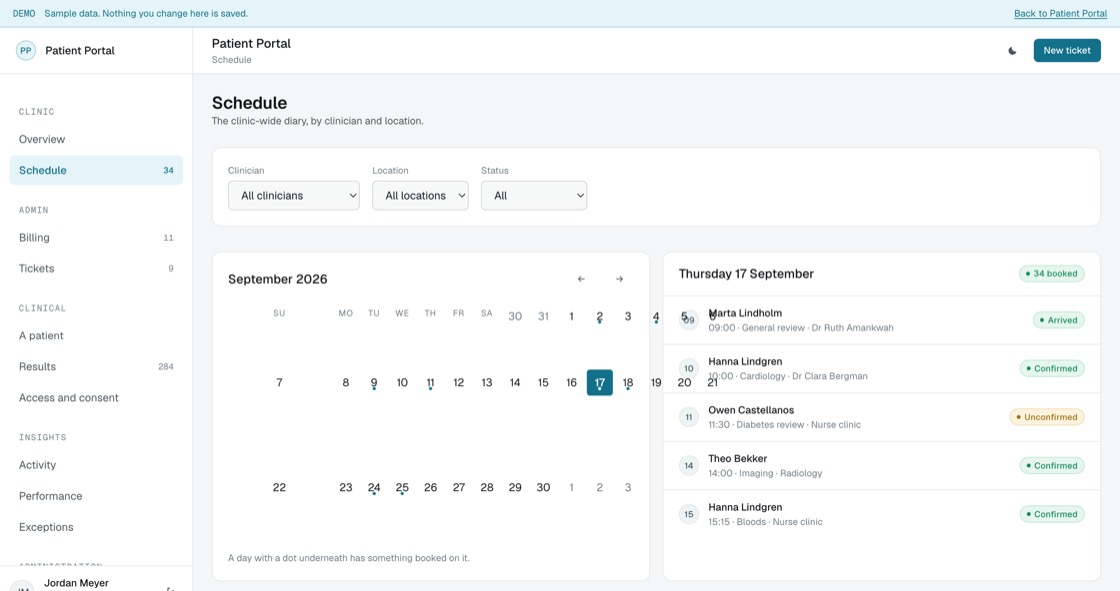The height and width of the screenshot is (591, 1120).
Task: Open Overview in the sidebar
Action: (96, 139)
